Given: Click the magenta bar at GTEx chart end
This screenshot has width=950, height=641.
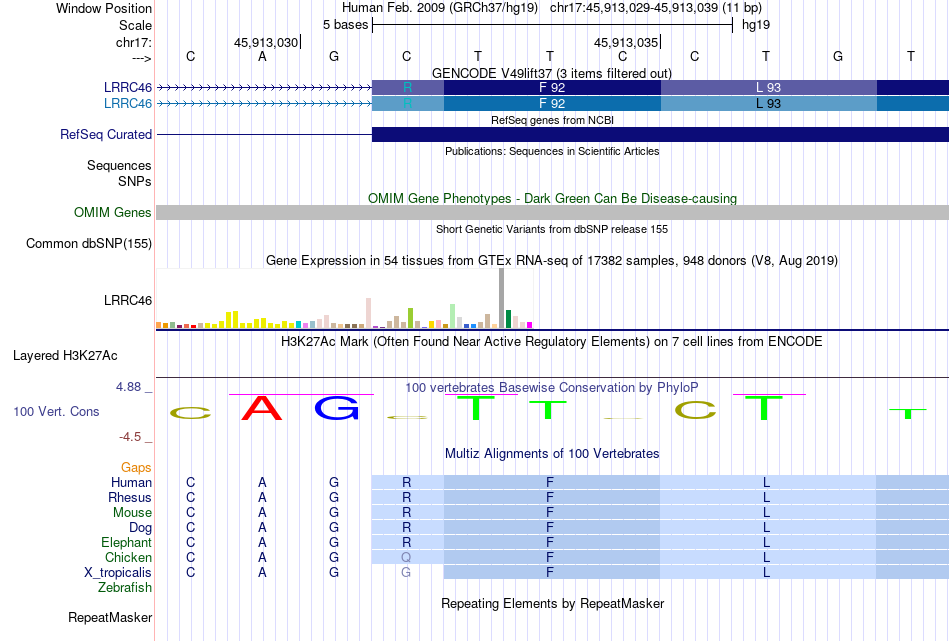Looking at the screenshot, I should point(530,325).
